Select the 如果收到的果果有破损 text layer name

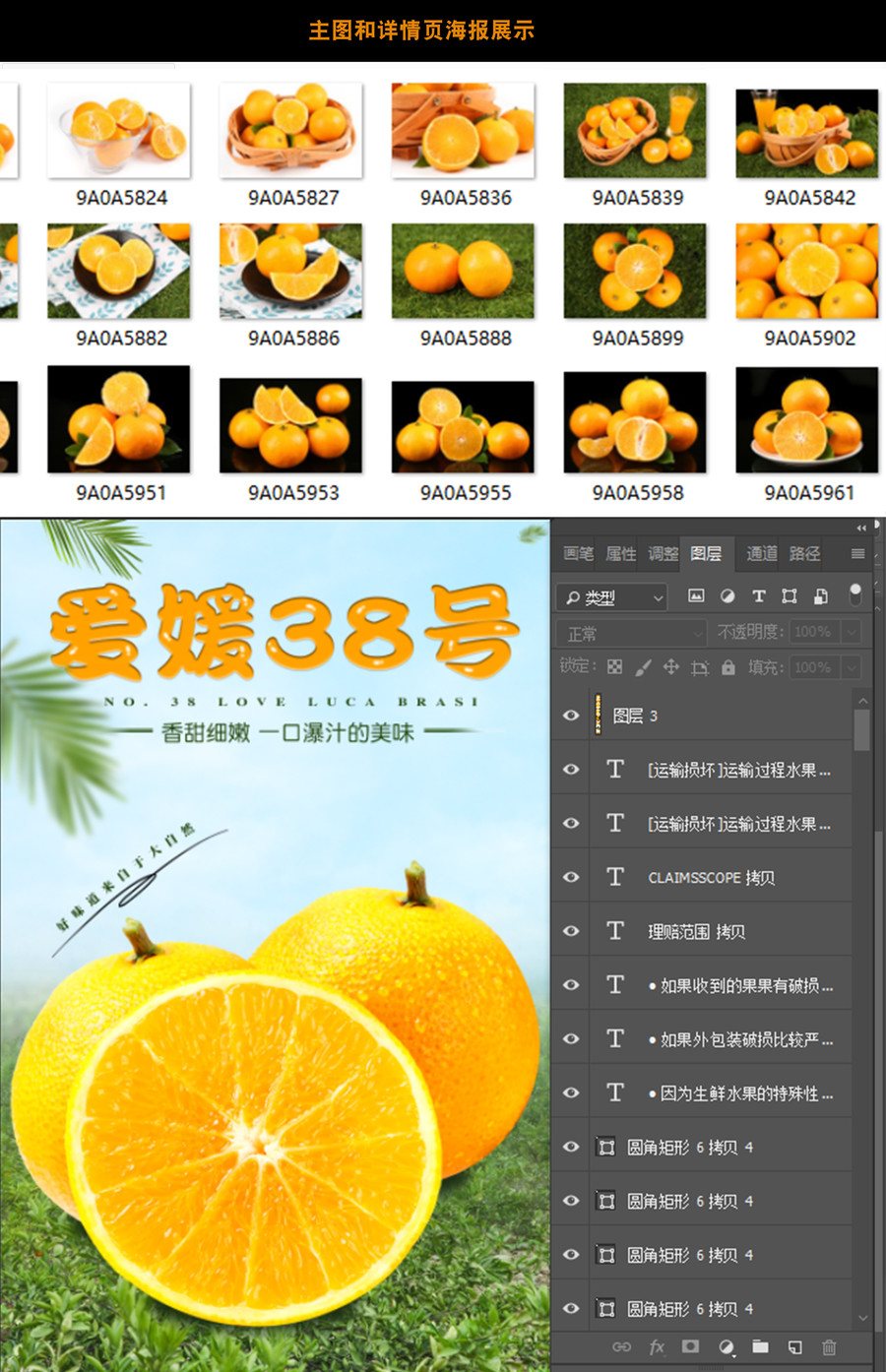741,985
